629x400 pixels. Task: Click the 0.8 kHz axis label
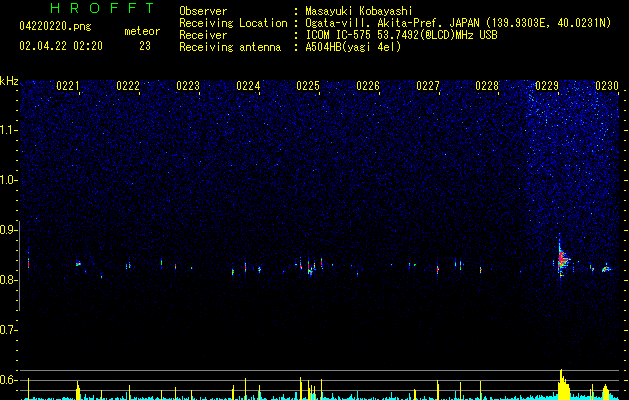pos(9,280)
